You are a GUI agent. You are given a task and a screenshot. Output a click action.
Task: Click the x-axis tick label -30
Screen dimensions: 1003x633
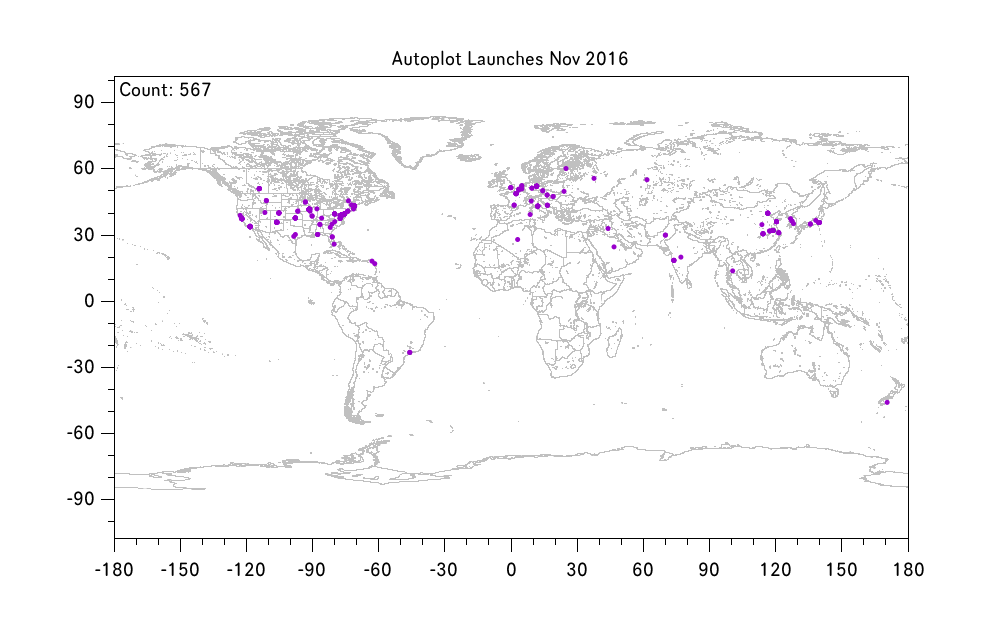tap(444, 570)
